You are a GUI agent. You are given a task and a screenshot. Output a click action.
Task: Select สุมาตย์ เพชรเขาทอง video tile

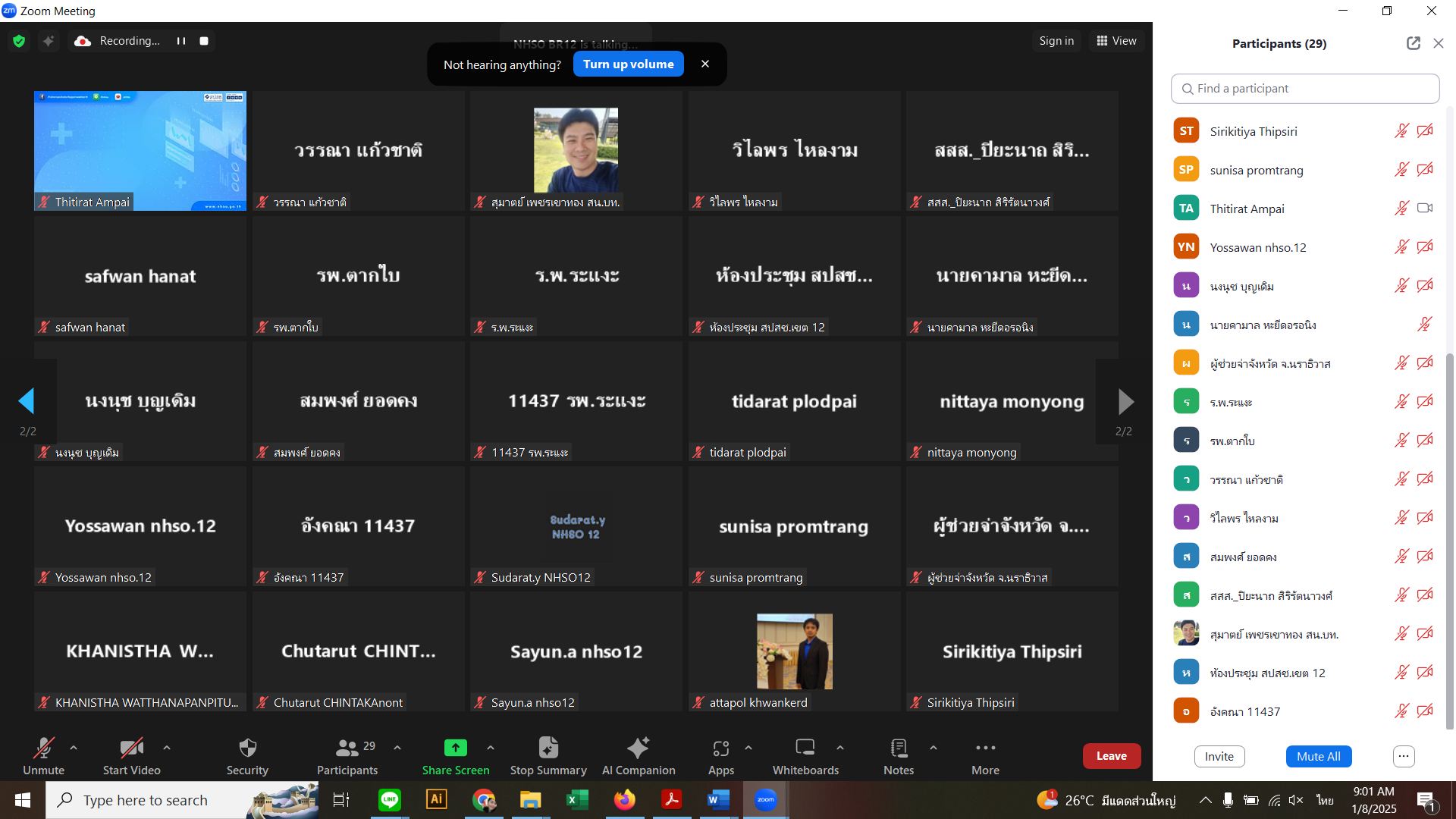click(x=576, y=151)
